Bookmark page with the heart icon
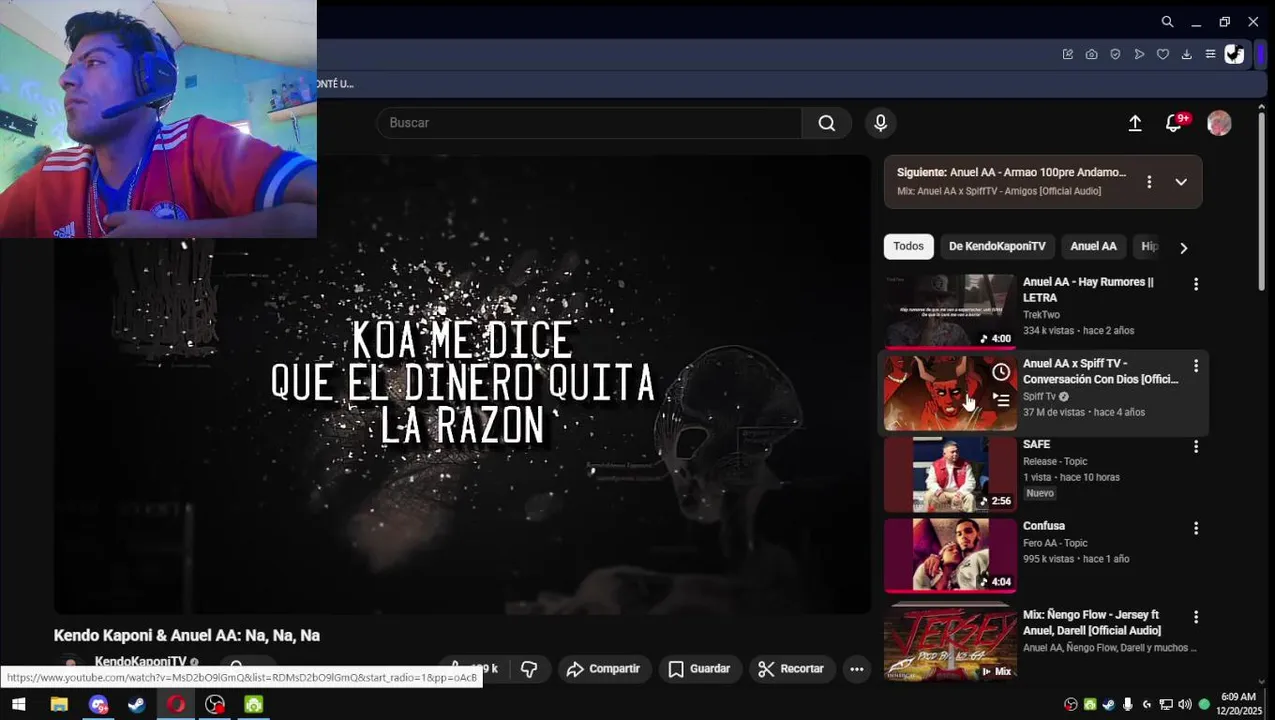Image resolution: width=1275 pixels, height=720 pixels. 1163,54
